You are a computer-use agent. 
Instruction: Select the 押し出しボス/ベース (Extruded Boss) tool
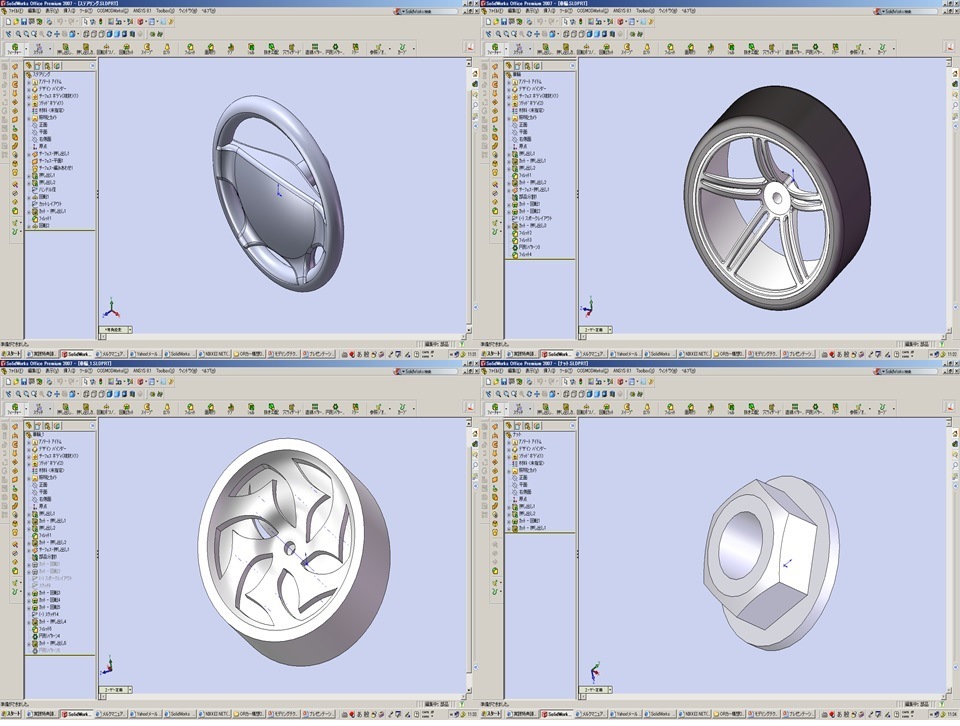pyautogui.click(x=64, y=44)
